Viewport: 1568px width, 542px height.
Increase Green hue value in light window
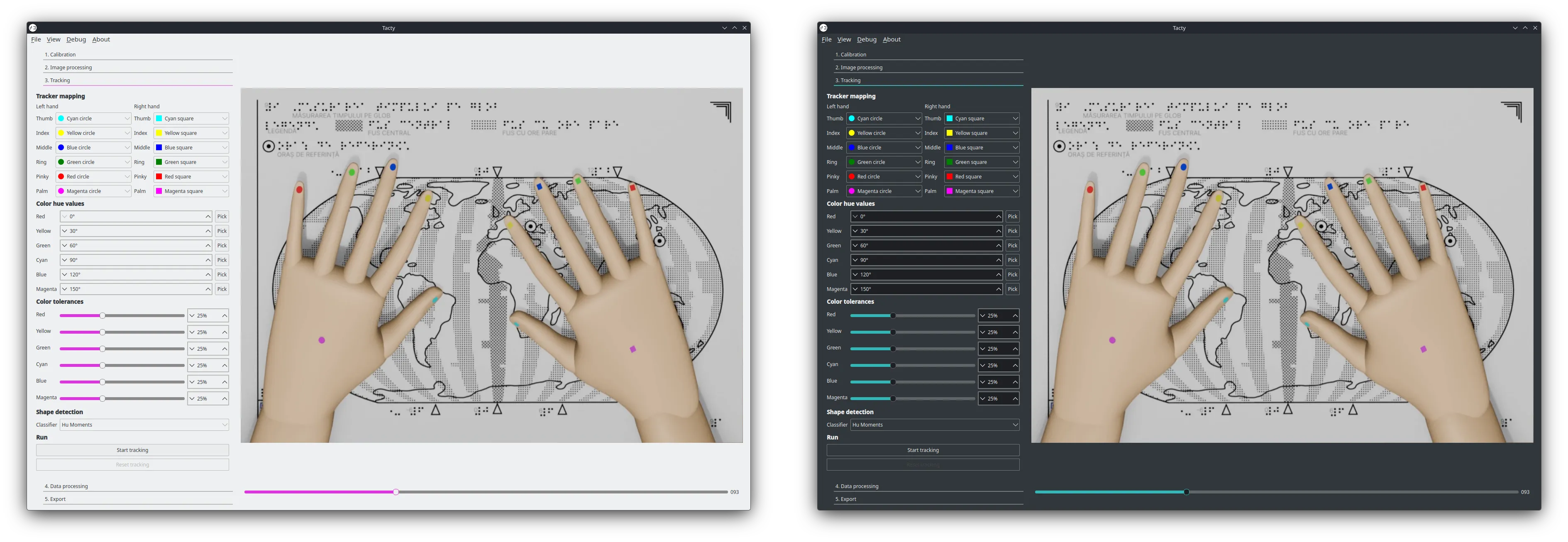pyautogui.click(x=208, y=245)
